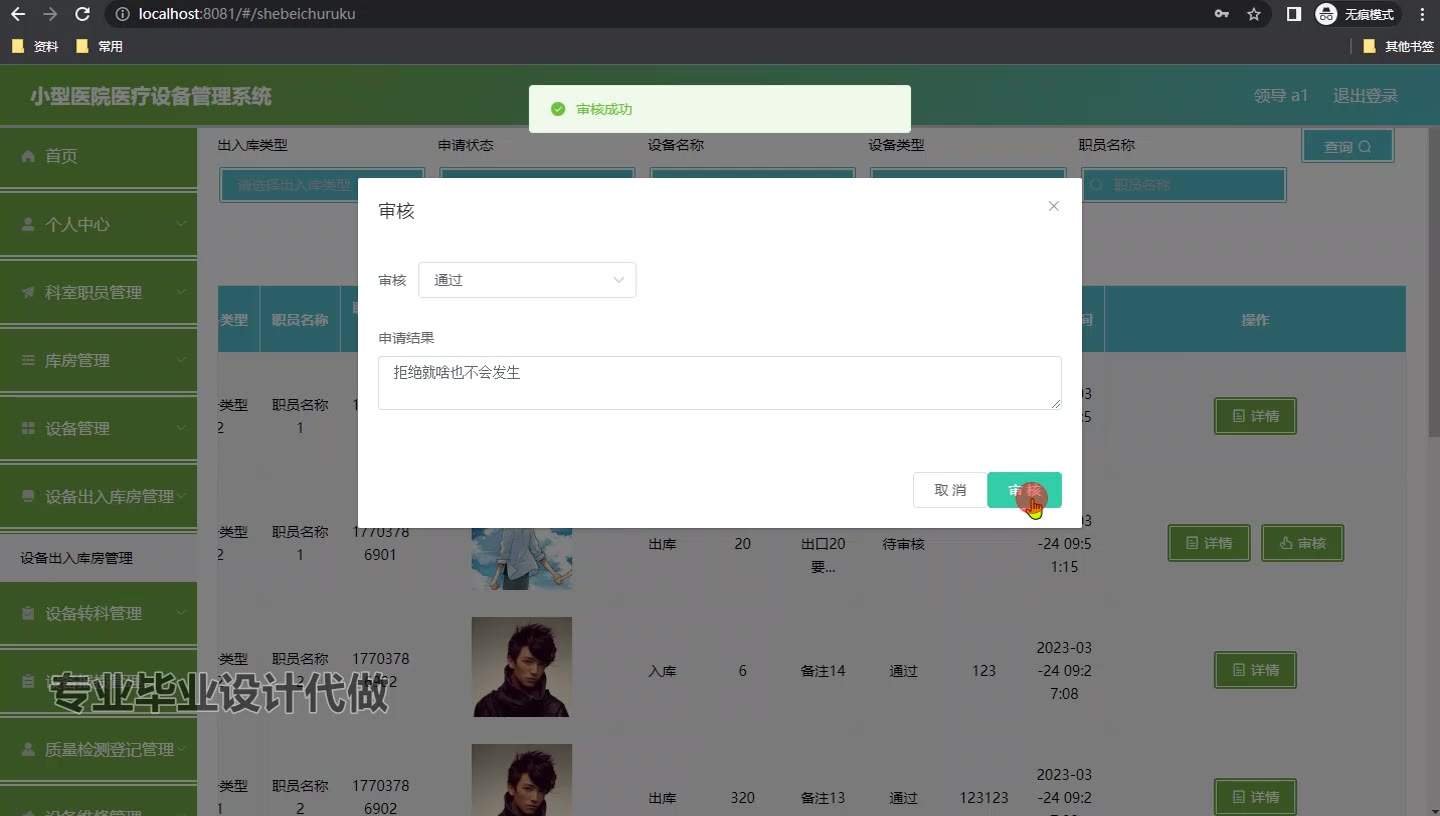Click 退出登录 to log out
The image size is (1440, 816).
pyautogui.click(x=1365, y=96)
